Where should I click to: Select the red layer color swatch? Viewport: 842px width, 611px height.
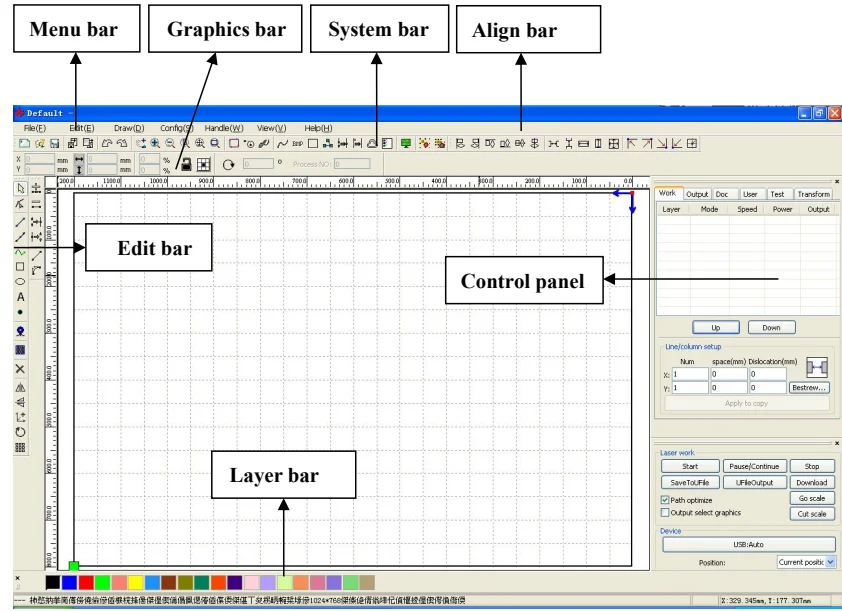(86, 583)
